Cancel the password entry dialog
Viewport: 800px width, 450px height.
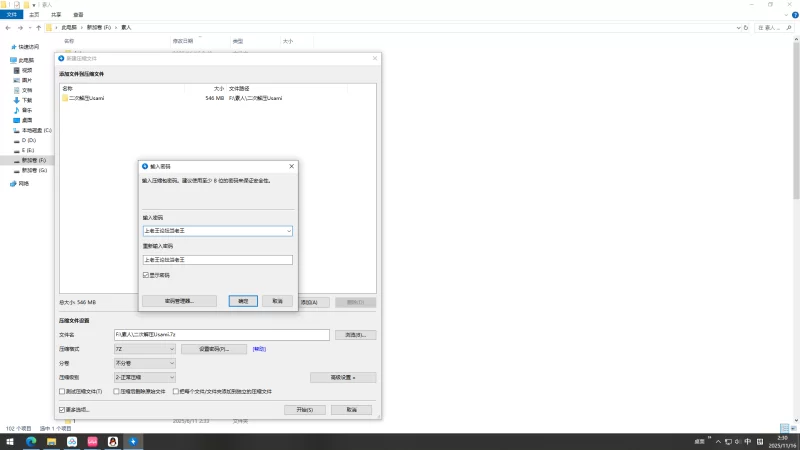[x=277, y=301]
